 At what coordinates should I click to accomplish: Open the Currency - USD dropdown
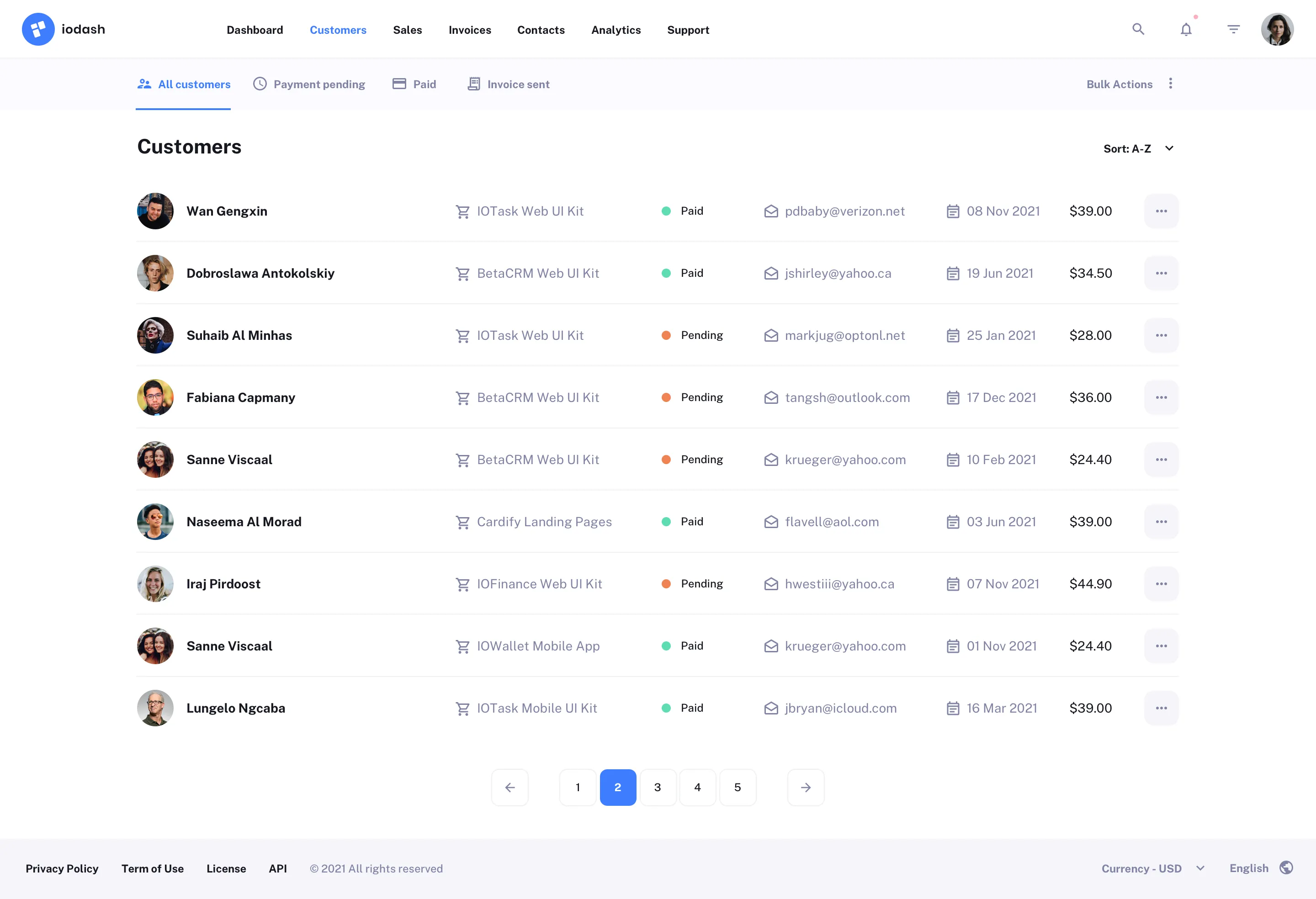1152,868
